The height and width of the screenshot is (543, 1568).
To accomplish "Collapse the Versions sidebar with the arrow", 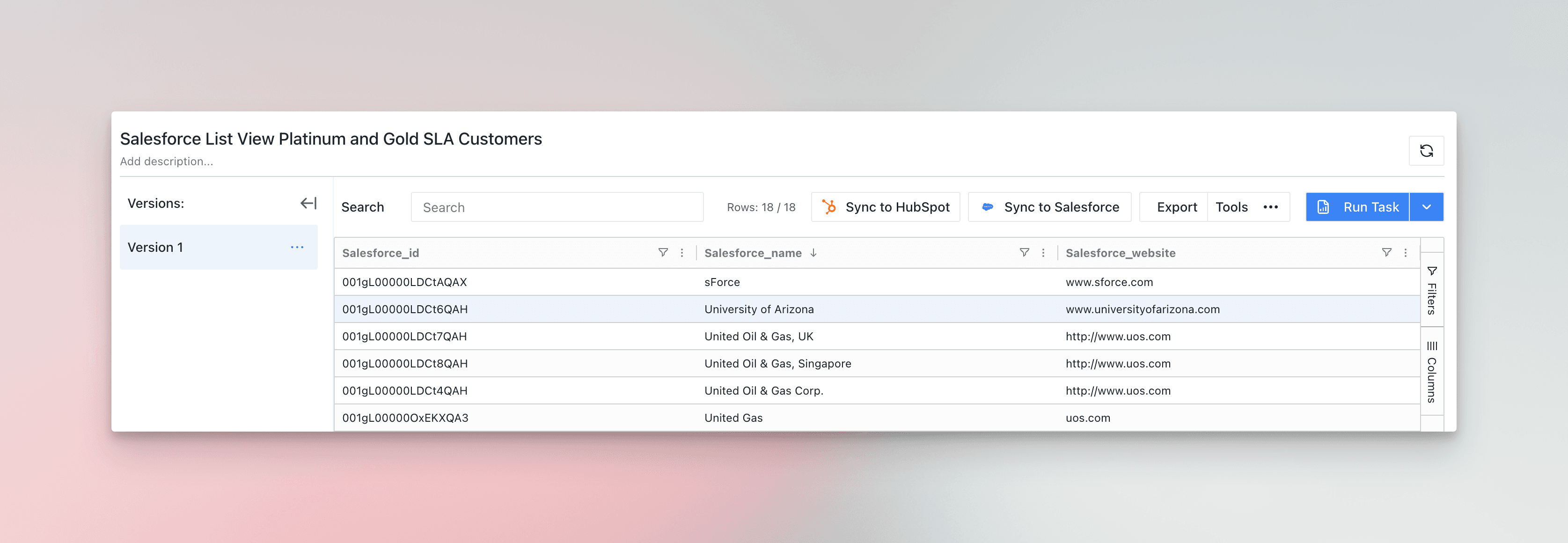I will pos(308,203).
